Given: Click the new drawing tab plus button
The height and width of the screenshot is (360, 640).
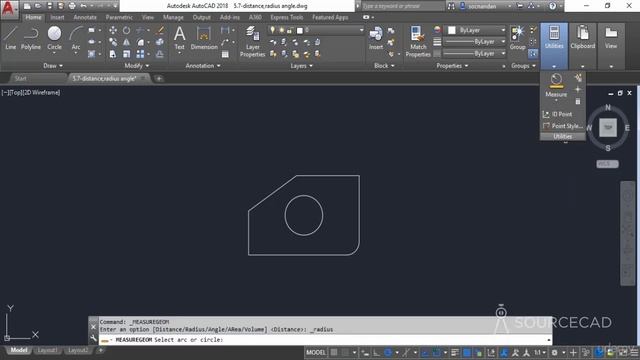Looking at the screenshot, I should click(x=159, y=78).
